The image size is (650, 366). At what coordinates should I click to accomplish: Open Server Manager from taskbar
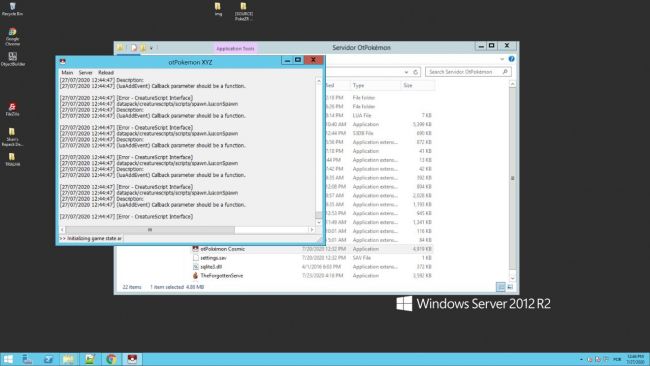click(x=27, y=359)
